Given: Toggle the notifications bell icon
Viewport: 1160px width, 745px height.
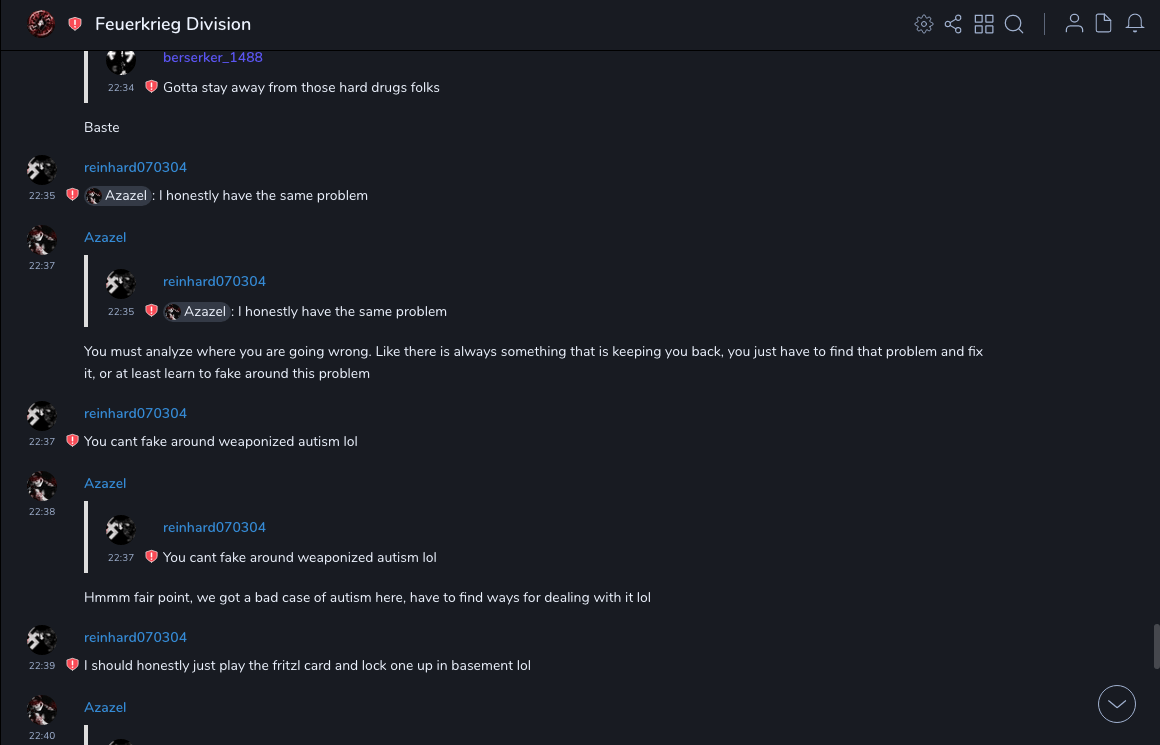Looking at the screenshot, I should [1135, 24].
